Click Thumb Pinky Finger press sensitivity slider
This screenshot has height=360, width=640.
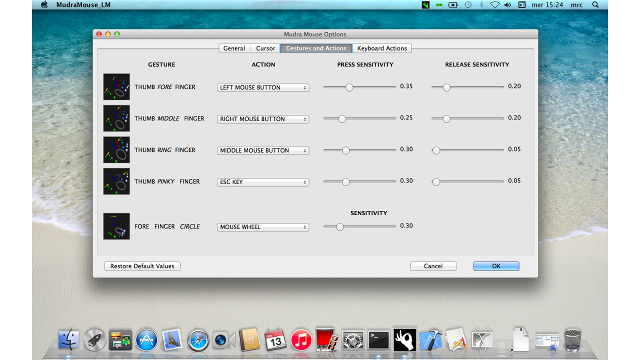[x=360, y=181]
